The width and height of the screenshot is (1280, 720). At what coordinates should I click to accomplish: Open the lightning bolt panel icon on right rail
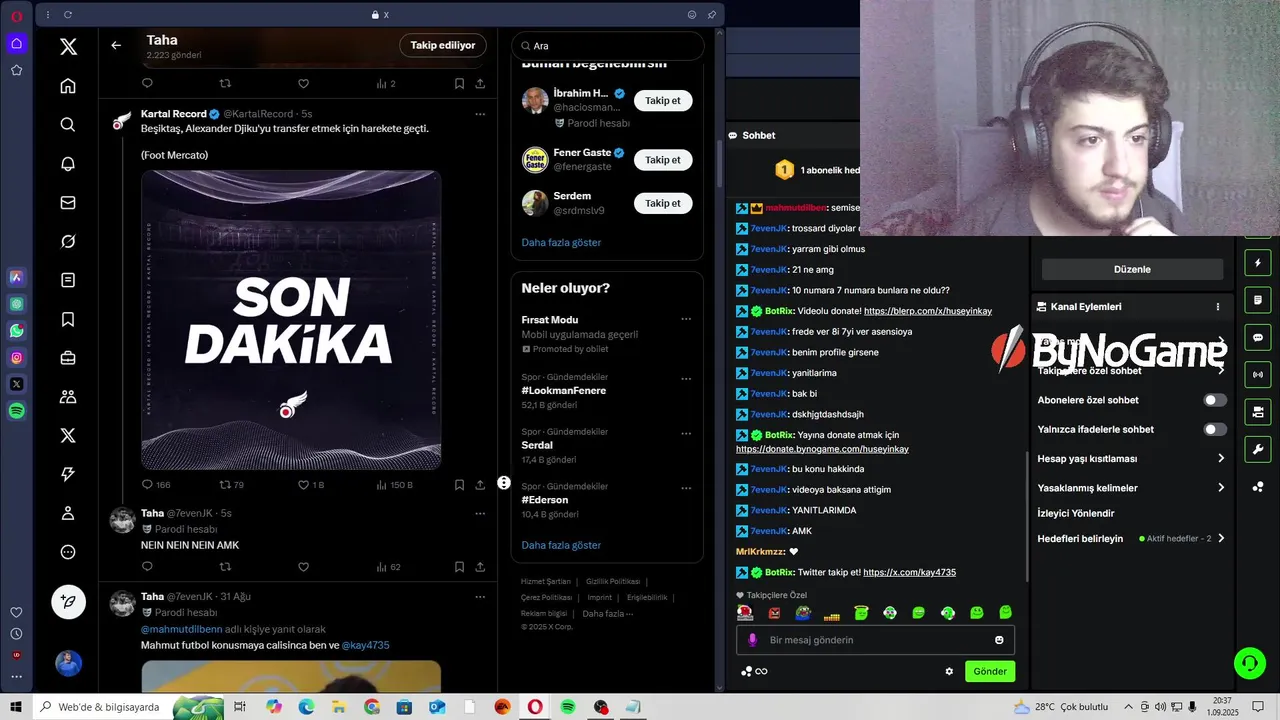pyautogui.click(x=1258, y=263)
